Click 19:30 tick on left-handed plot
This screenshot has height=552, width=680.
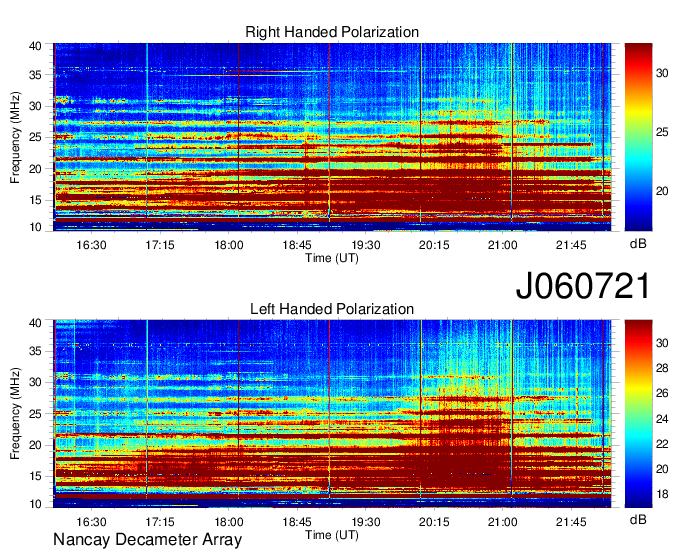[x=366, y=522]
